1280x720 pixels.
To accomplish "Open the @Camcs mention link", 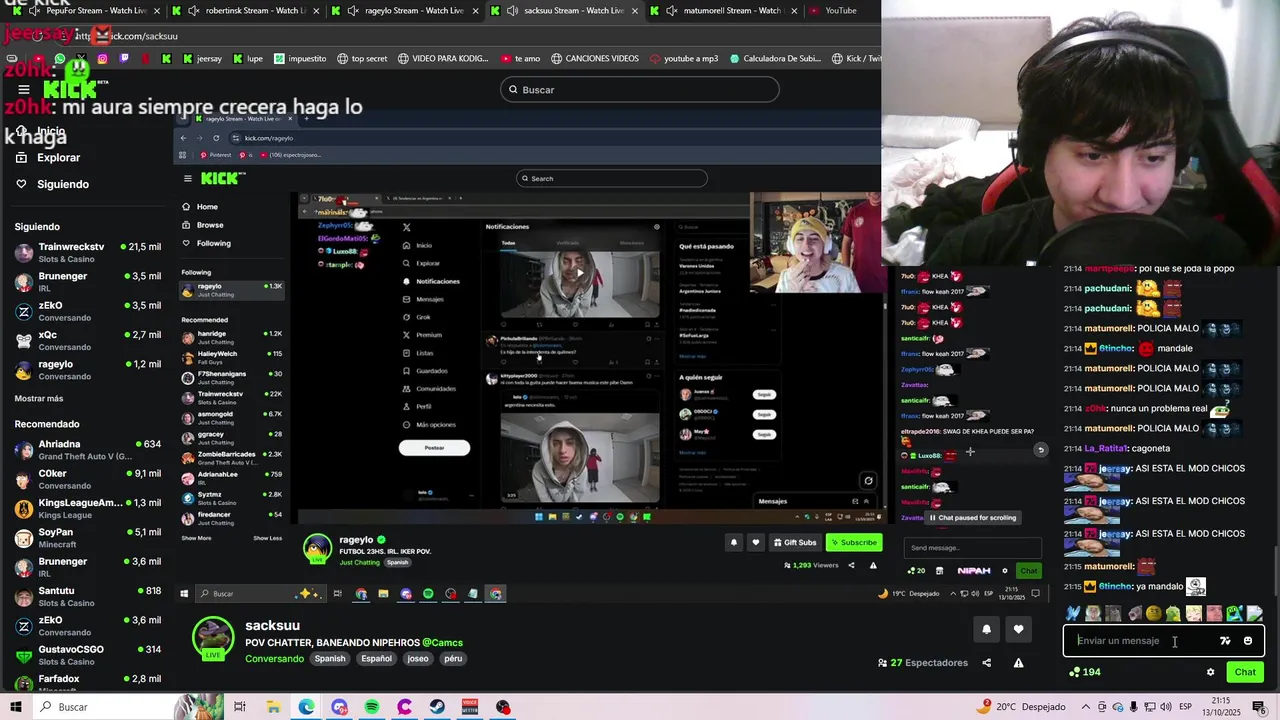I will 442,643.
